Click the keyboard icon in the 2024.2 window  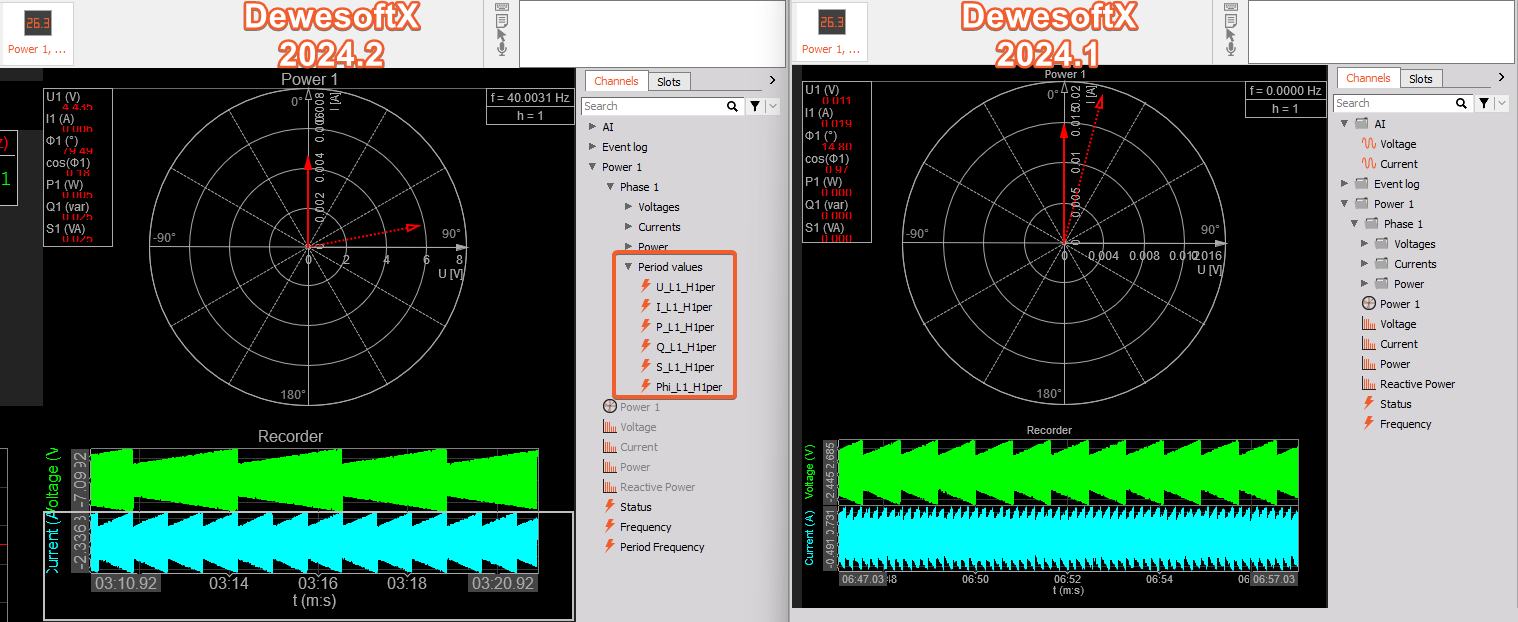coord(502,7)
